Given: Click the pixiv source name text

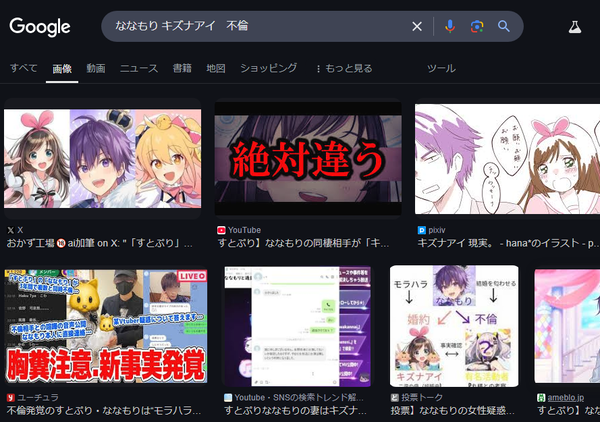Looking at the screenshot, I should 437,230.
